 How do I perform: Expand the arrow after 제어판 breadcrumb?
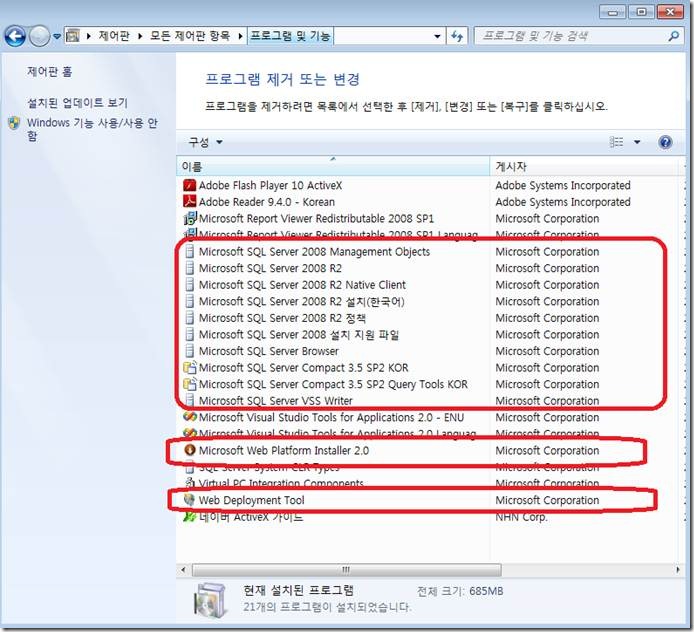[x=140, y=36]
